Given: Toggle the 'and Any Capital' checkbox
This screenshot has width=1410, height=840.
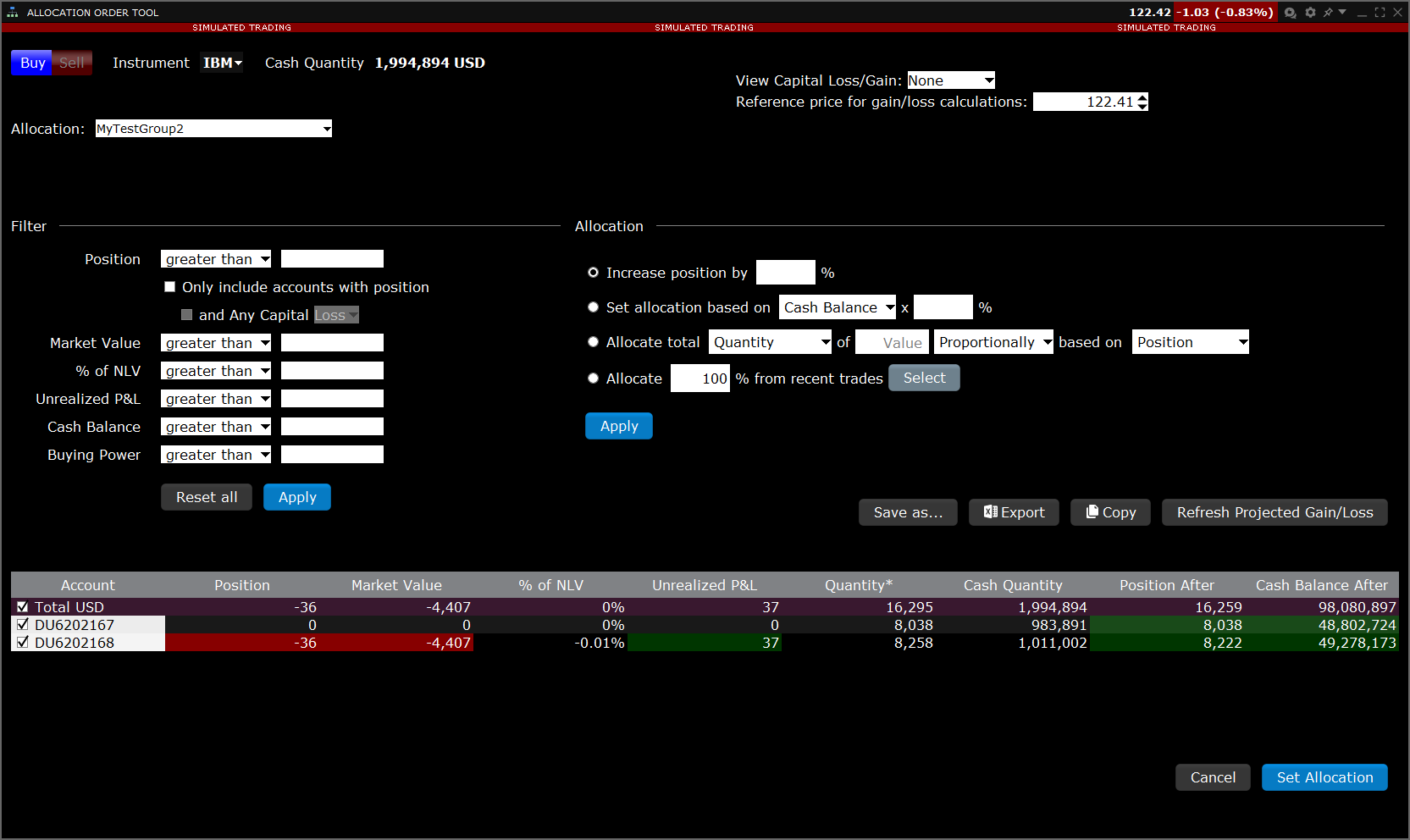Looking at the screenshot, I should click(186, 315).
